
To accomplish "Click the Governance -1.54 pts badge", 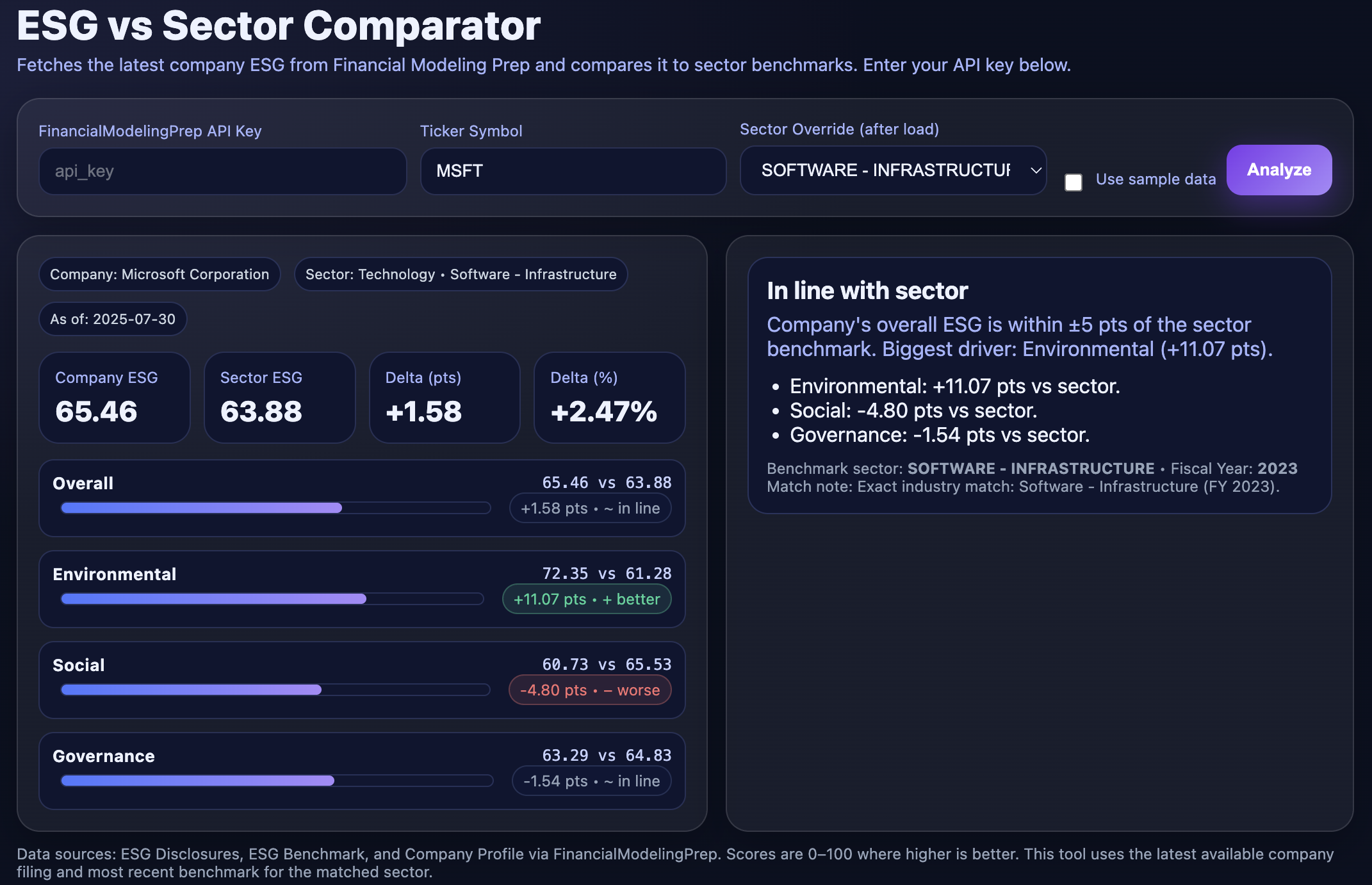I will pyautogui.click(x=591, y=781).
